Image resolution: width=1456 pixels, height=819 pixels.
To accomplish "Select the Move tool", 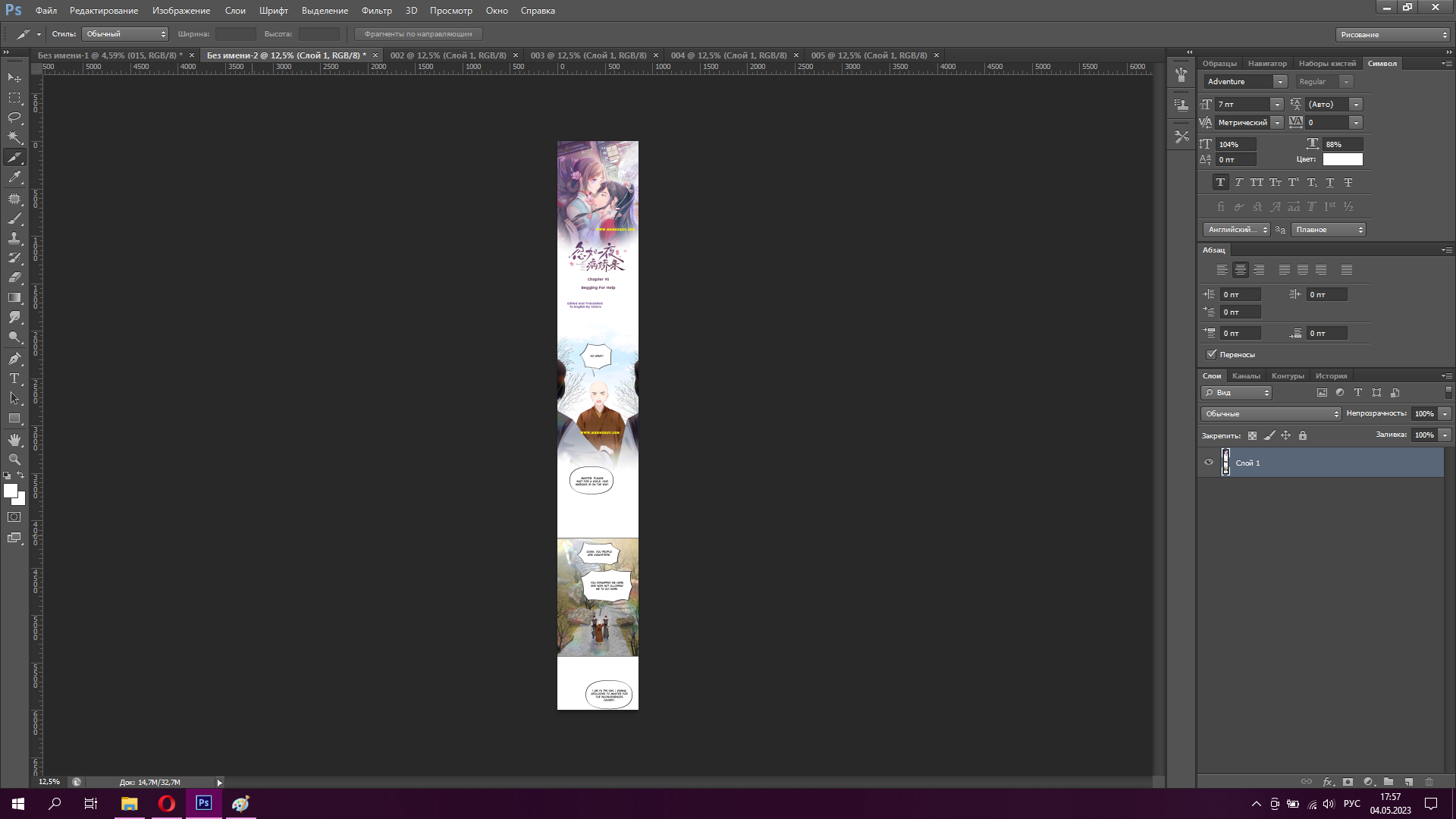I will (x=14, y=78).
